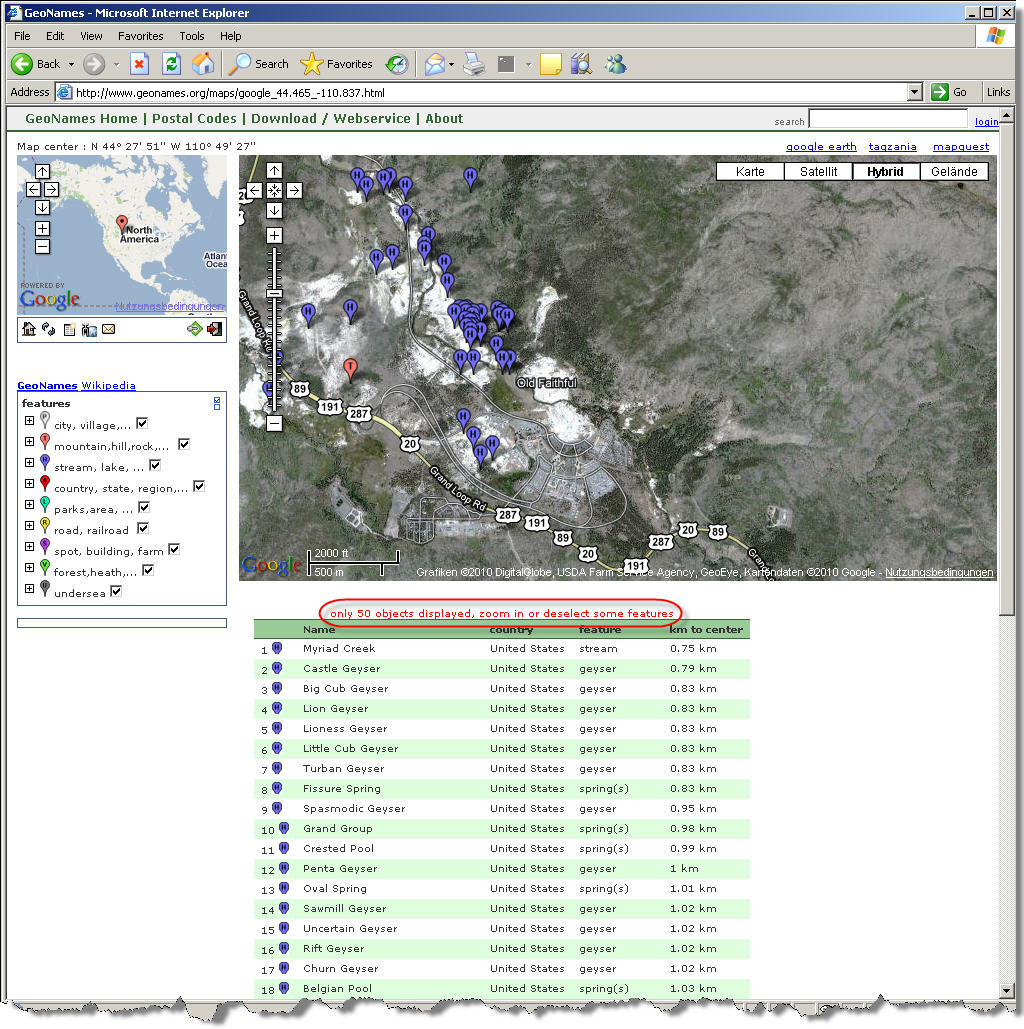This screenshot has height=1029, width=1024.
Task: Open the Castle Geyser entry in results
Action: (341, 668)
